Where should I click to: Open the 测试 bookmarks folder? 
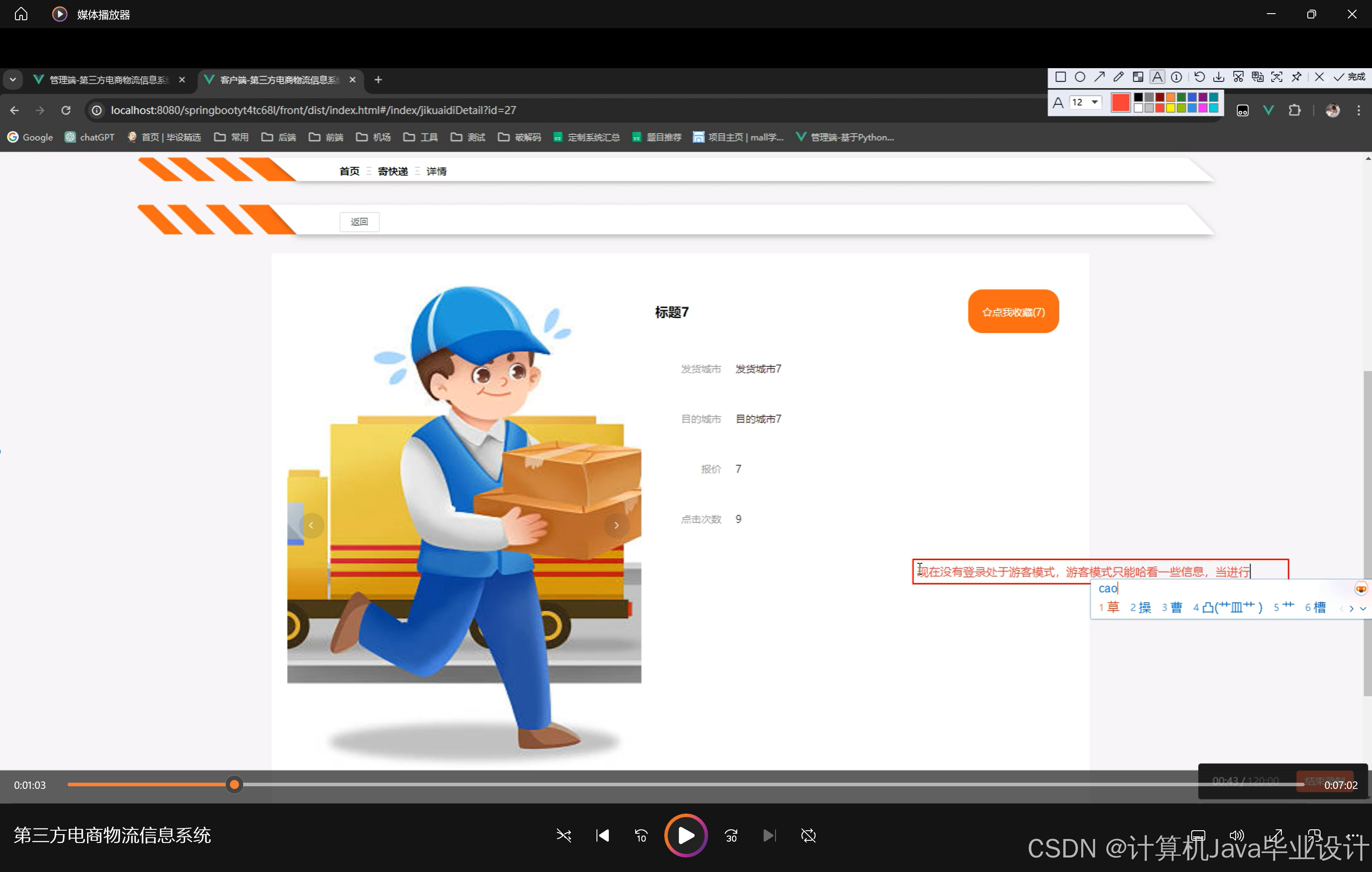(x=468, y=137)
